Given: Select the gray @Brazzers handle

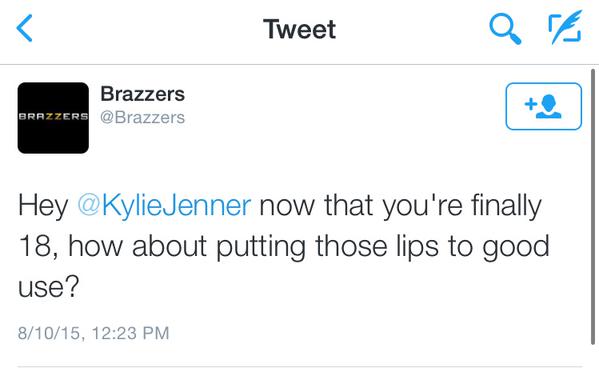Looking at the screenshot, I should (142, 117).
